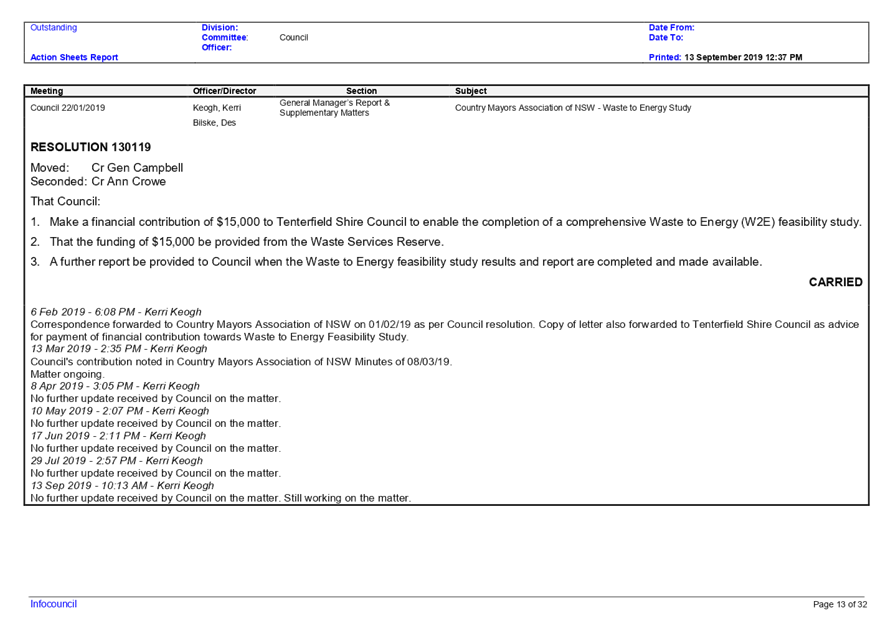Click note header '13 Mar 2019 - 2:35 PM - Kerri Keogh'

[119, 349]
